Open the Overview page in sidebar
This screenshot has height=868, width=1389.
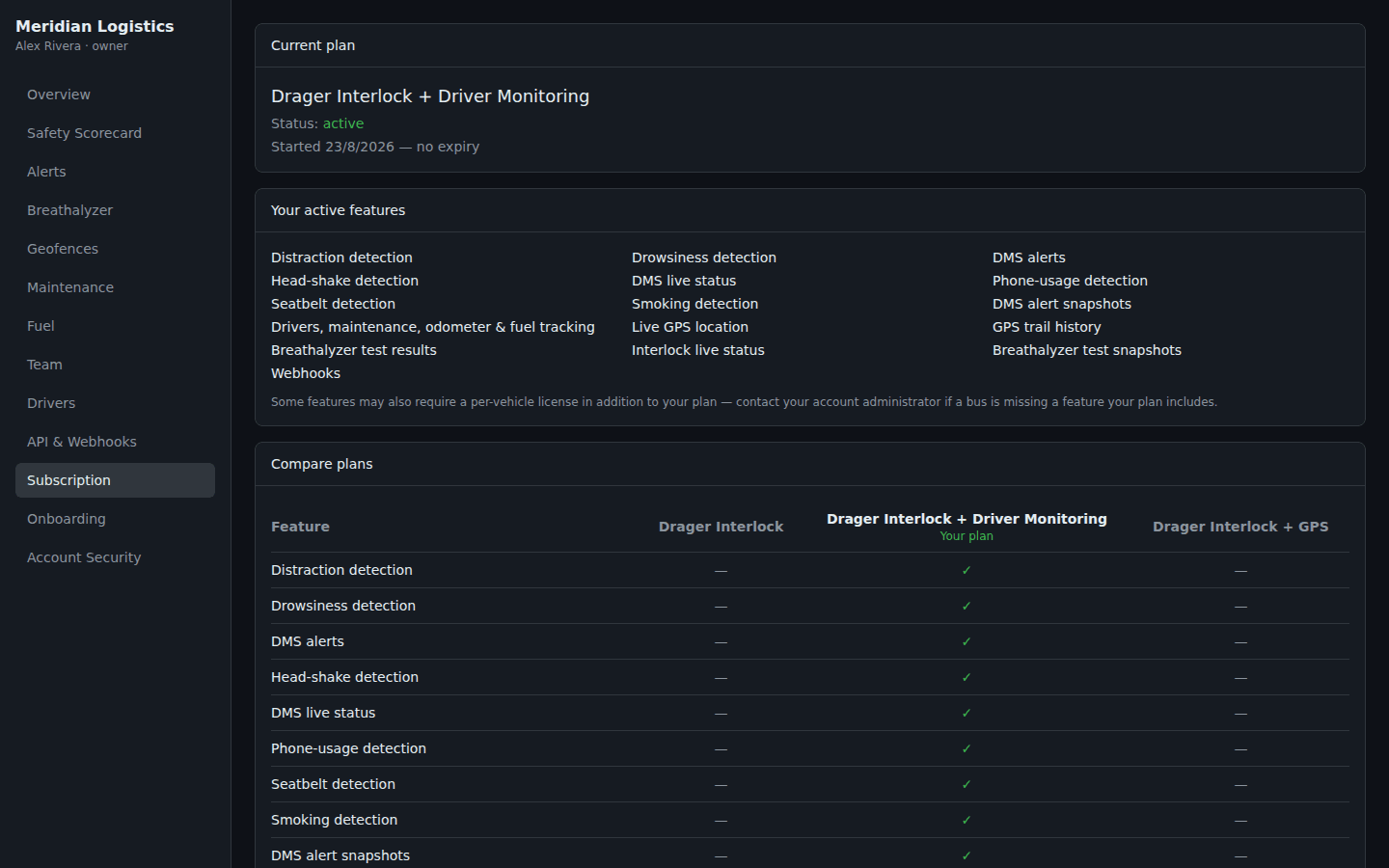[x=115, y=95]
